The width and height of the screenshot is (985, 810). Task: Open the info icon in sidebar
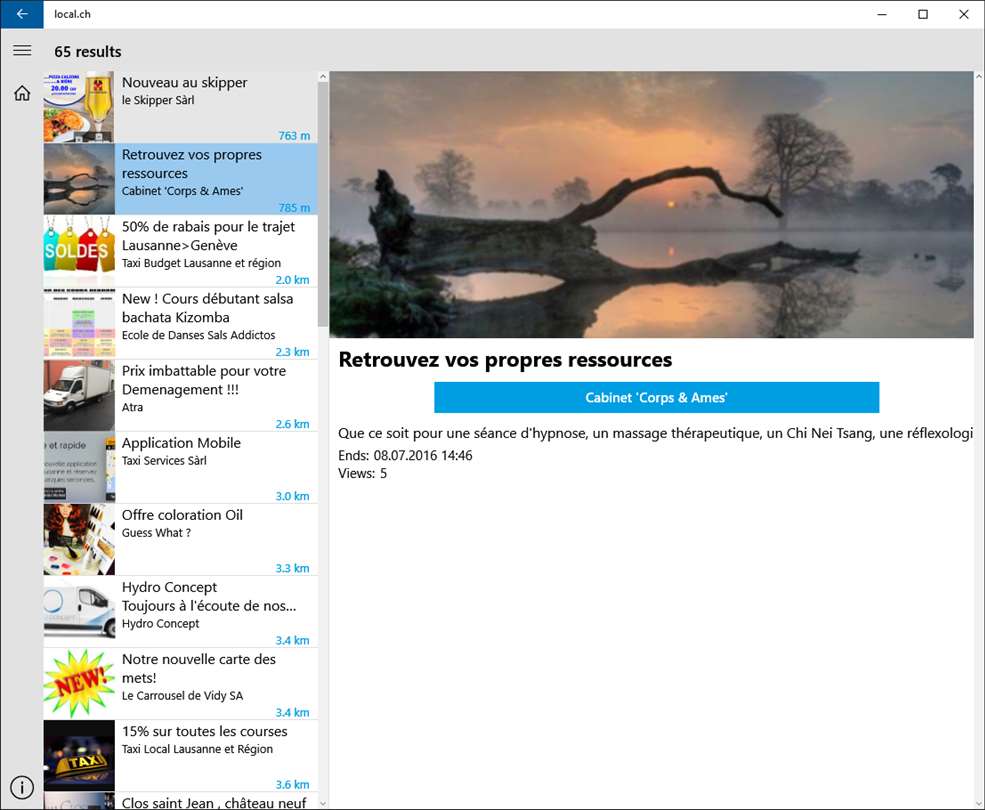(22, 787)
